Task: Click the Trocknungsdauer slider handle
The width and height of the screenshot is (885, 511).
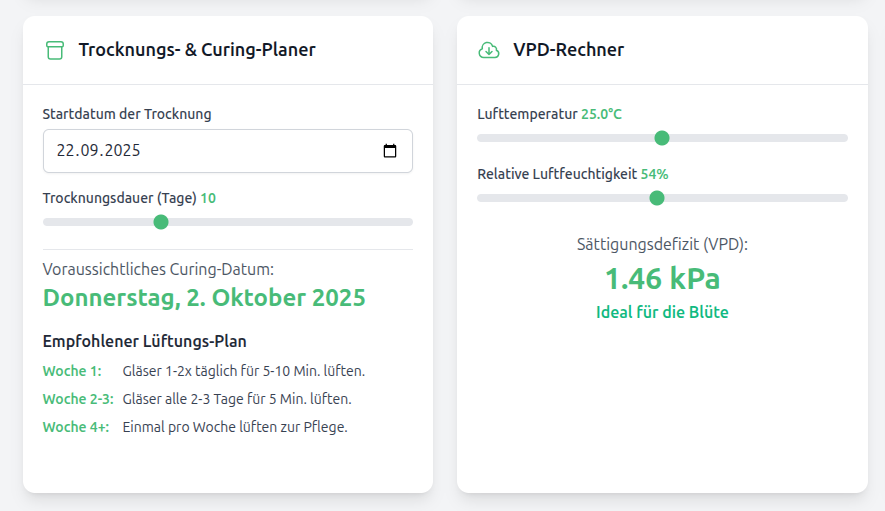Action: pos(161,222)
